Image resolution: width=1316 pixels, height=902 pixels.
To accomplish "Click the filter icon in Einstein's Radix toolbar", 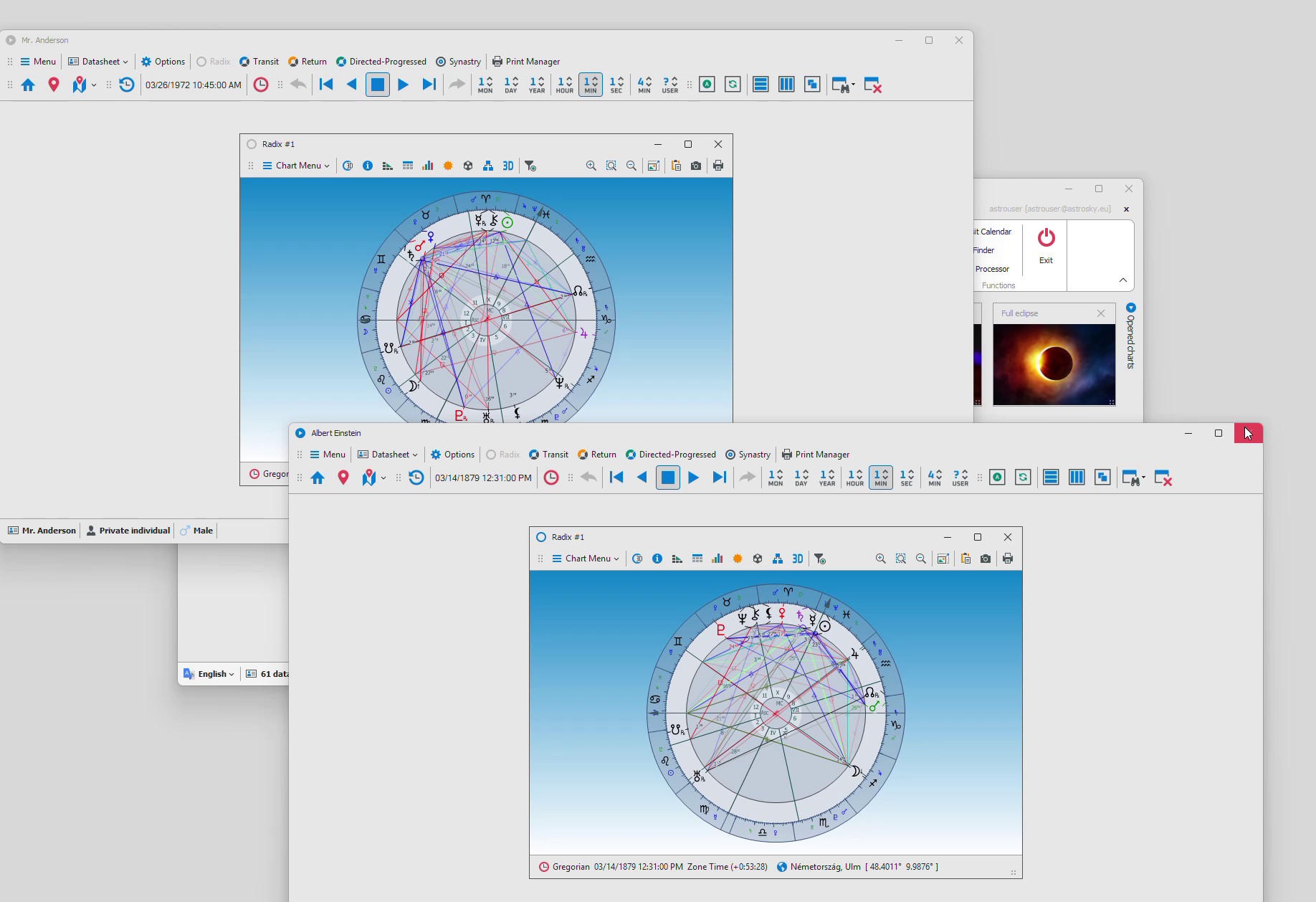I will (x=820, y=559).
